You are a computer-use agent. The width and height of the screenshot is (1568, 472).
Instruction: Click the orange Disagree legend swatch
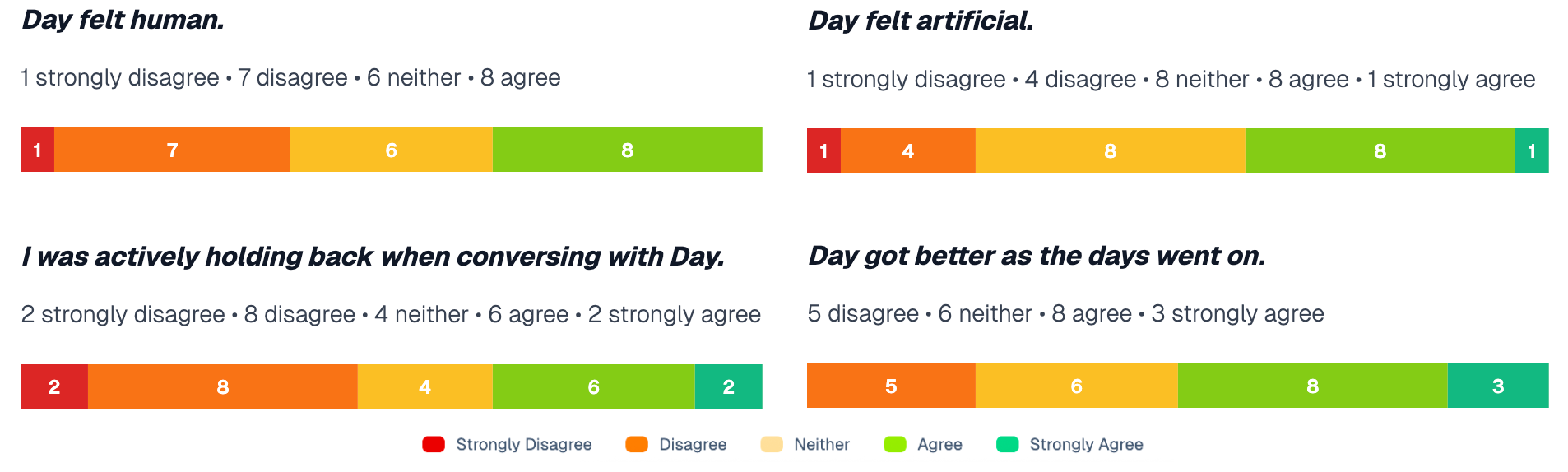click(636, 445)
